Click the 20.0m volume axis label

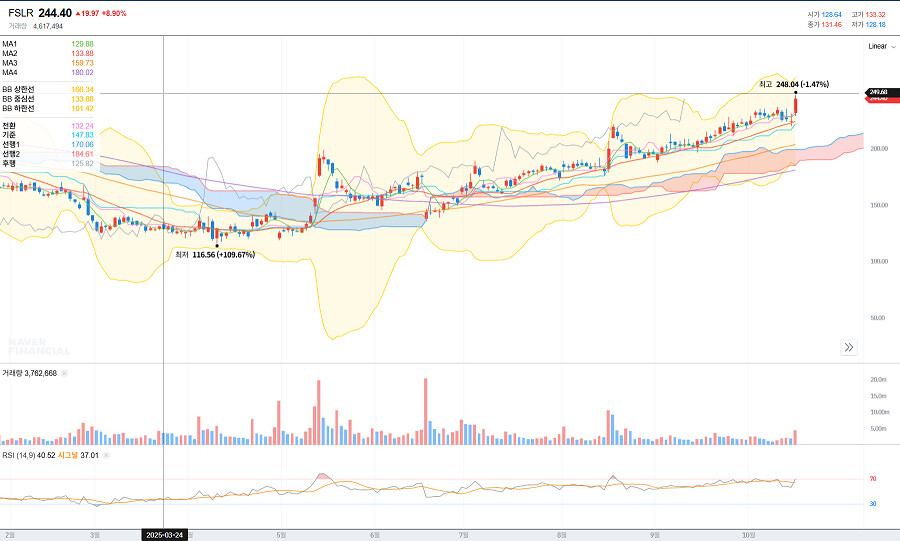click(x=878, y=380)
